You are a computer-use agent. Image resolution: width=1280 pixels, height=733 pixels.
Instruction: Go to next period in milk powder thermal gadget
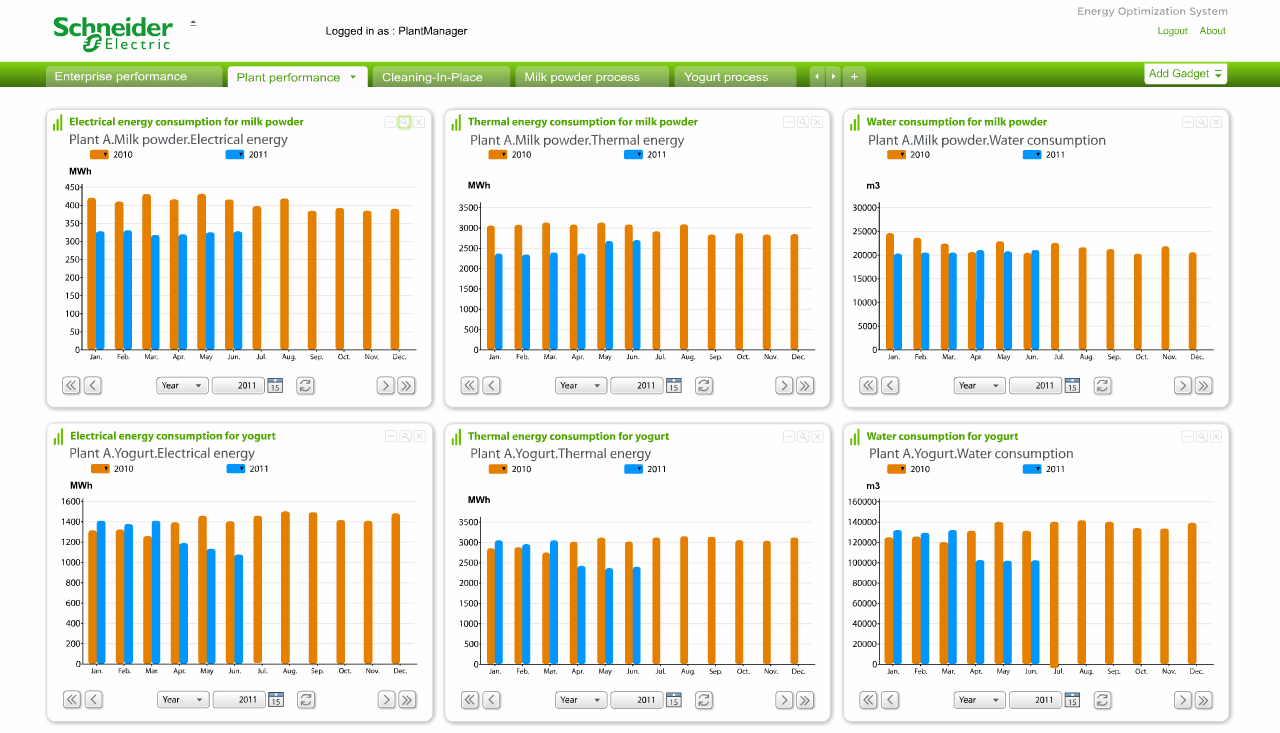pyautogui.click(x=784, y=385)
